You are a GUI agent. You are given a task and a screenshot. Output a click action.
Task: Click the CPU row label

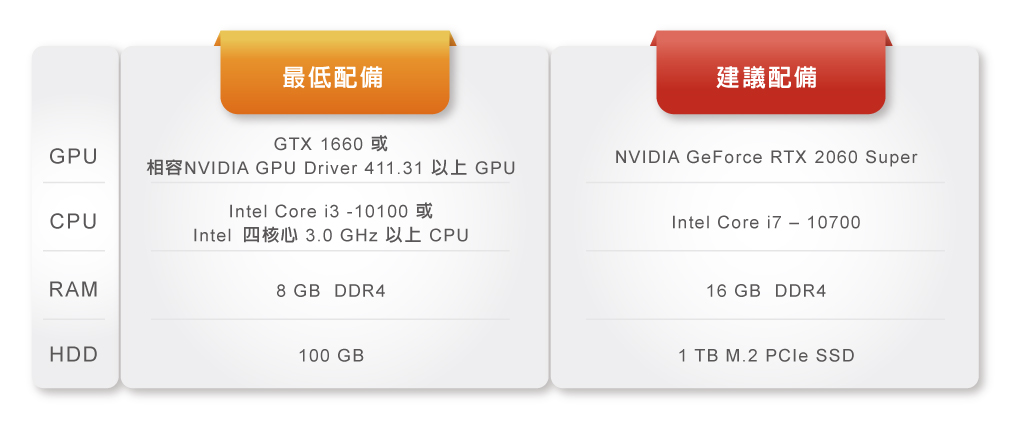74,222
